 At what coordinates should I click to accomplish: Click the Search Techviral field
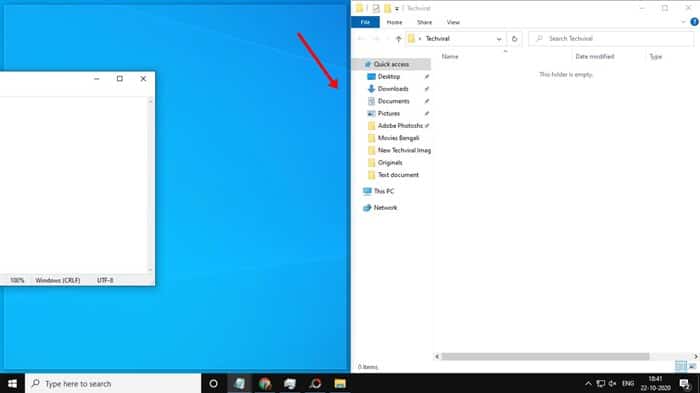point(611,39)
